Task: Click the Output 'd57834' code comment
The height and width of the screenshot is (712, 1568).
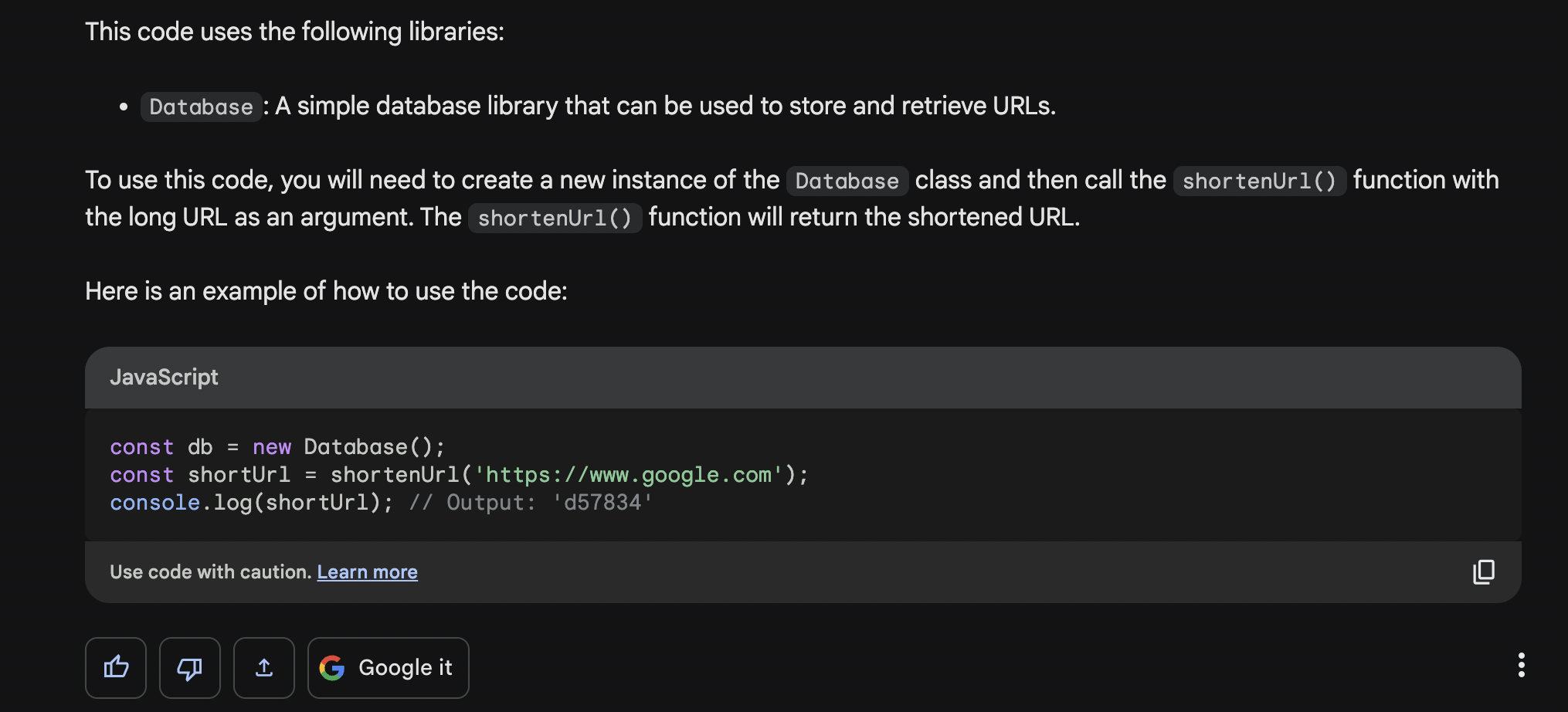Action: 531,503
